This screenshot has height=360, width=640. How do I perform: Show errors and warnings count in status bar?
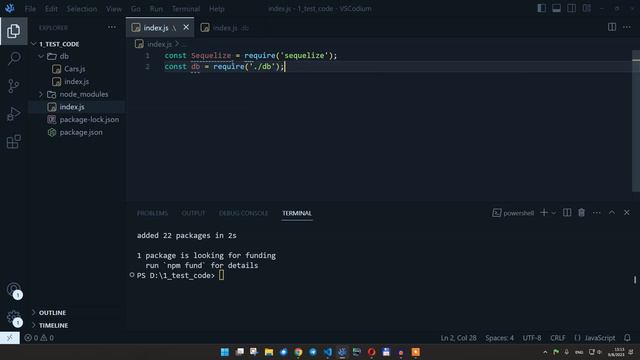tap(39, 338)
